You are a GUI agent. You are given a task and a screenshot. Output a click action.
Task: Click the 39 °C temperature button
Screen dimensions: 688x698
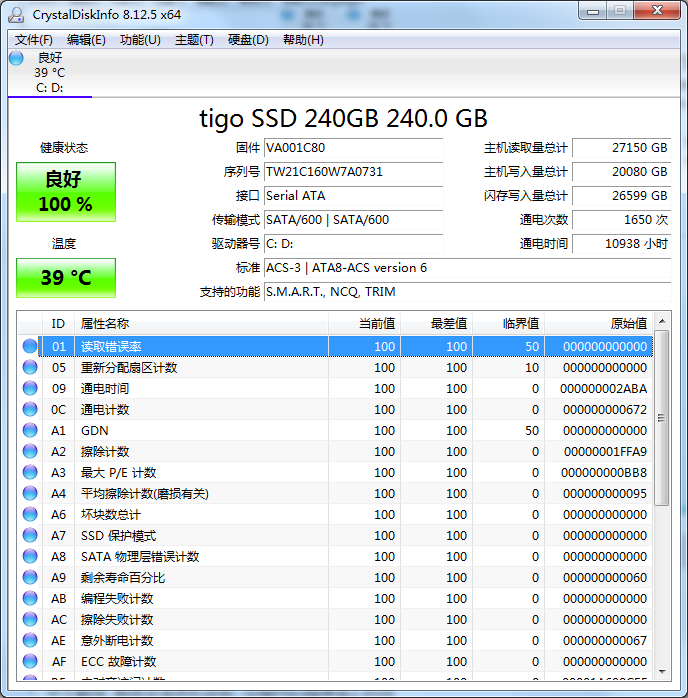click(x=66, y=278)
